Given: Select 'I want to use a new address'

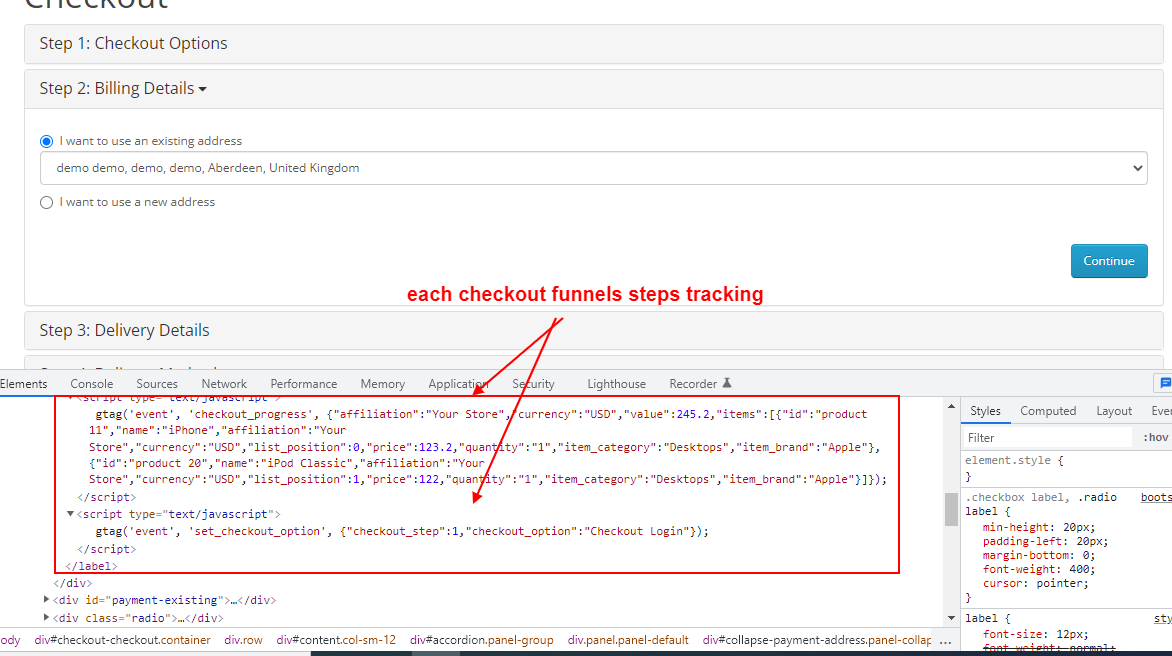Looking at the screenshot, I should pyautogui.click(x=46, y=202).
